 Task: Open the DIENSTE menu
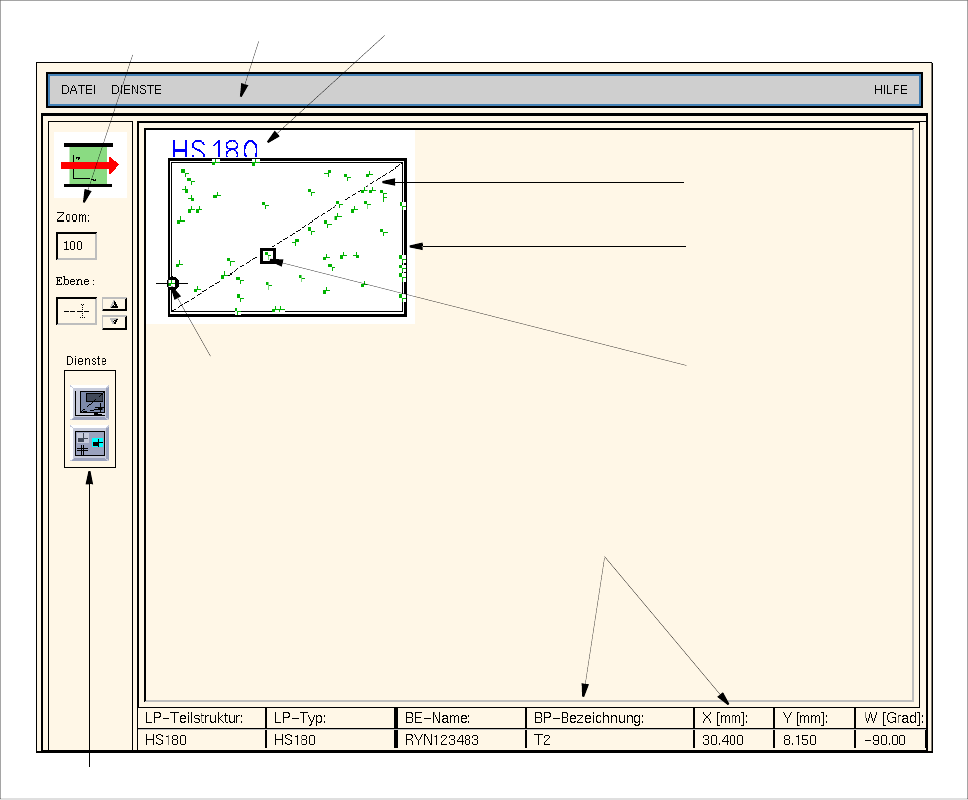point(137,90)
